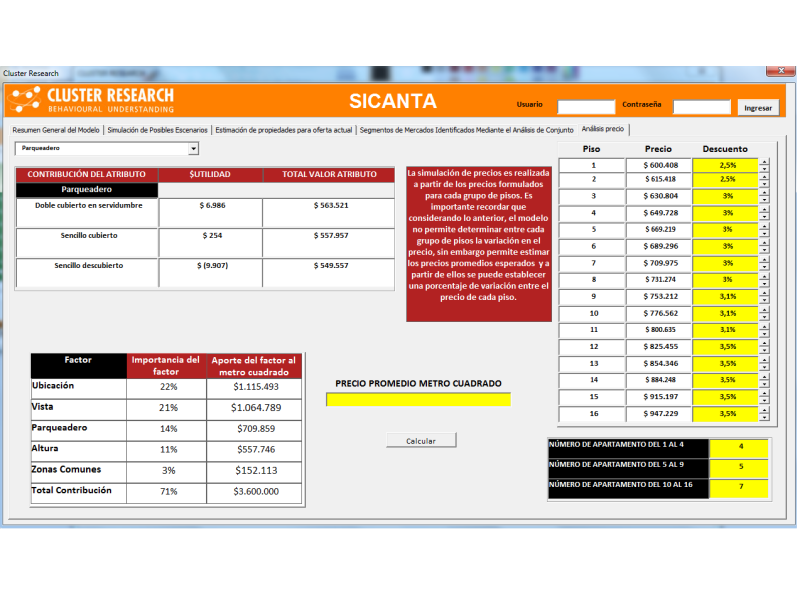Open the Parqueadero attribute dropdown
This screenshot has width=800, height=600.
tap(193, 148)
